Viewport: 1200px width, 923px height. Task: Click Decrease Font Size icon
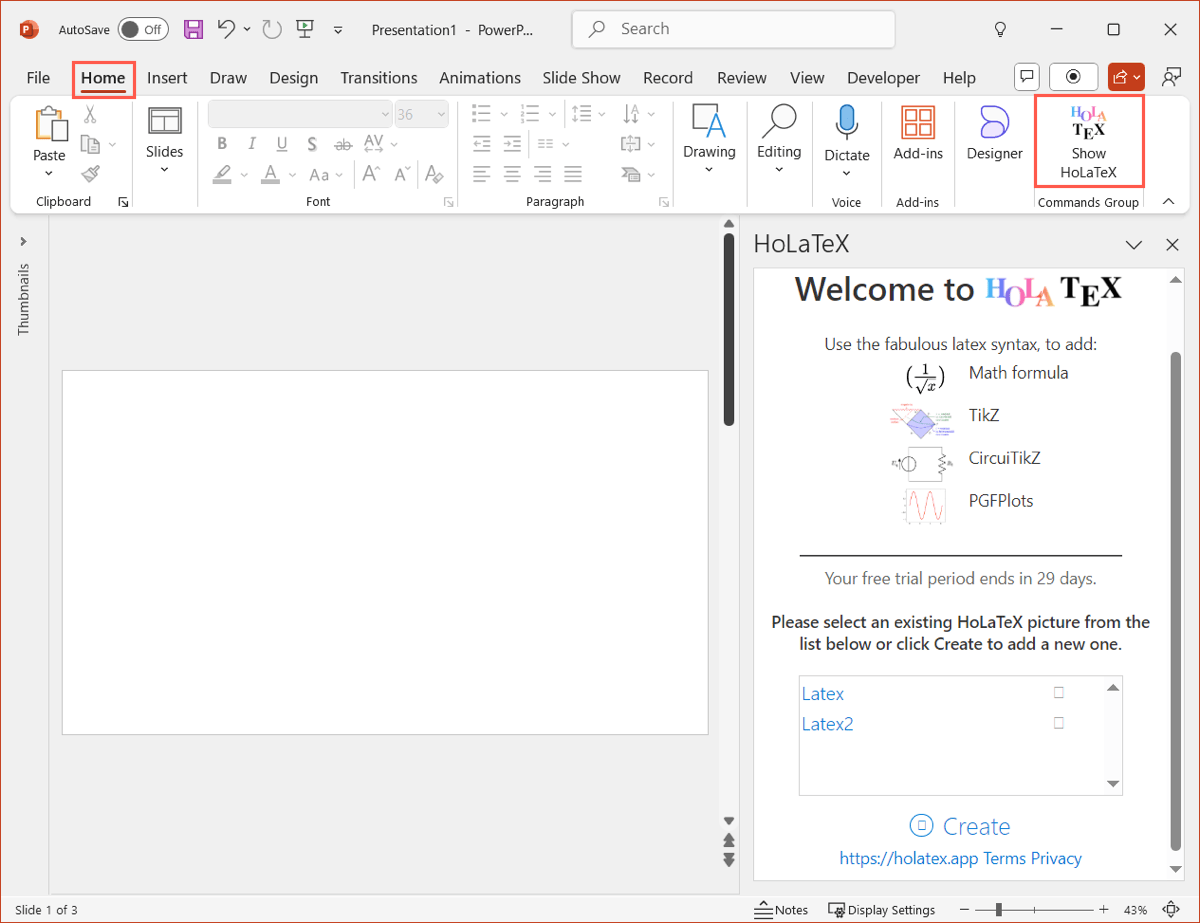click(402, 174)
